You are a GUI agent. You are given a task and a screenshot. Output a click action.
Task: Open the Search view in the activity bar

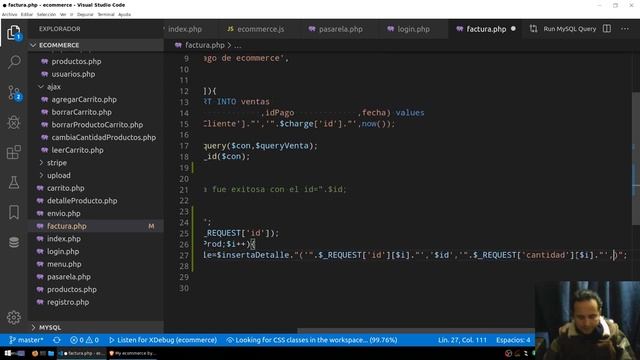(14, 62)
